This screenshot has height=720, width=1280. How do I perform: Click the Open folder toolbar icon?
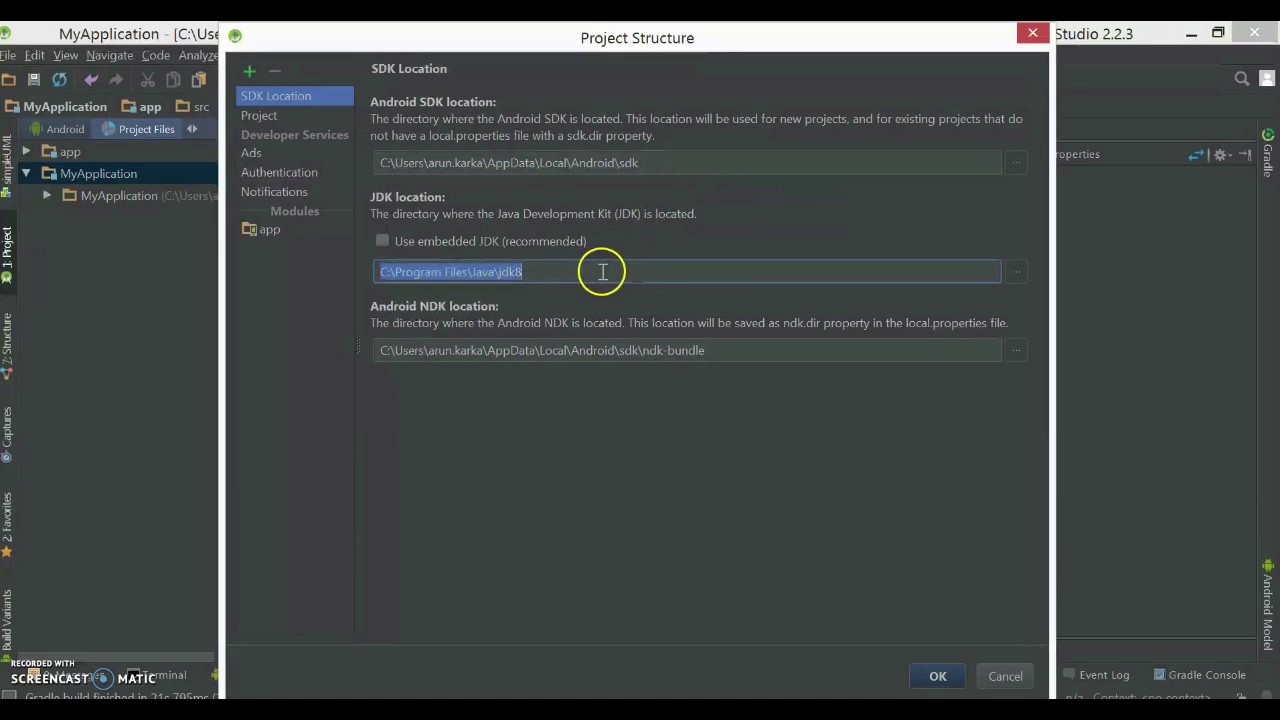point(9,80)
